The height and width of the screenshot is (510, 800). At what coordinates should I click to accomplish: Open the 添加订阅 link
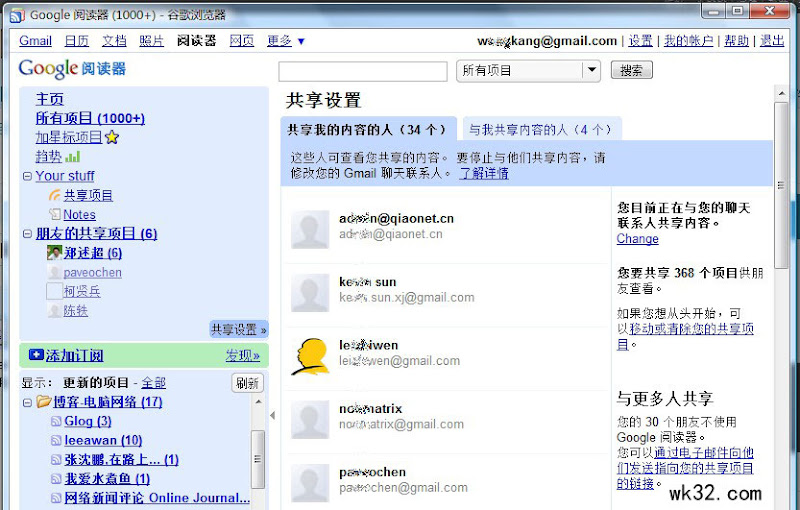74,355
